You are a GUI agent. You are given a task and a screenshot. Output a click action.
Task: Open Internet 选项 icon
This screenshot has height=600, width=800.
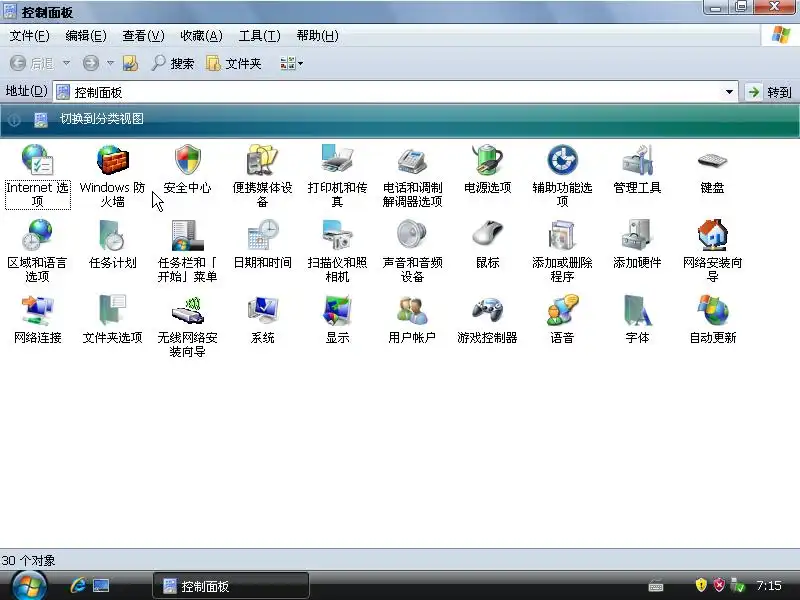tap(38, 159)
